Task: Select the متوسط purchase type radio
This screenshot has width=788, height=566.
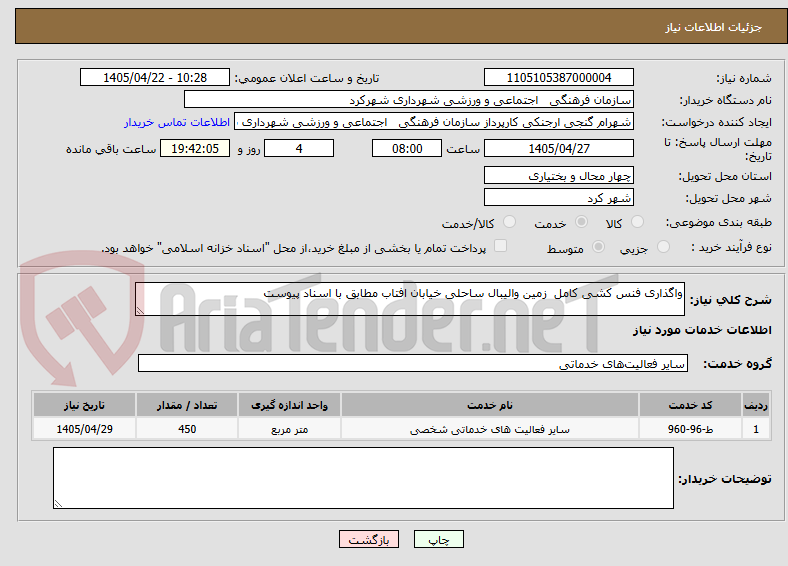Action: coord(599,246)
